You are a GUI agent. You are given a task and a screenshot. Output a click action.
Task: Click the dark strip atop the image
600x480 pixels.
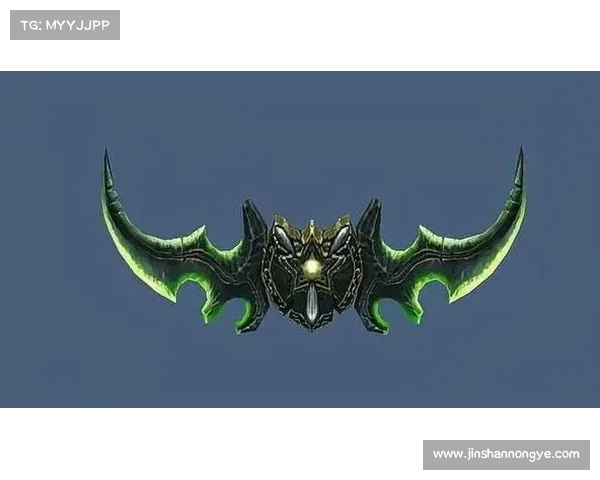(x=300, y=67)
